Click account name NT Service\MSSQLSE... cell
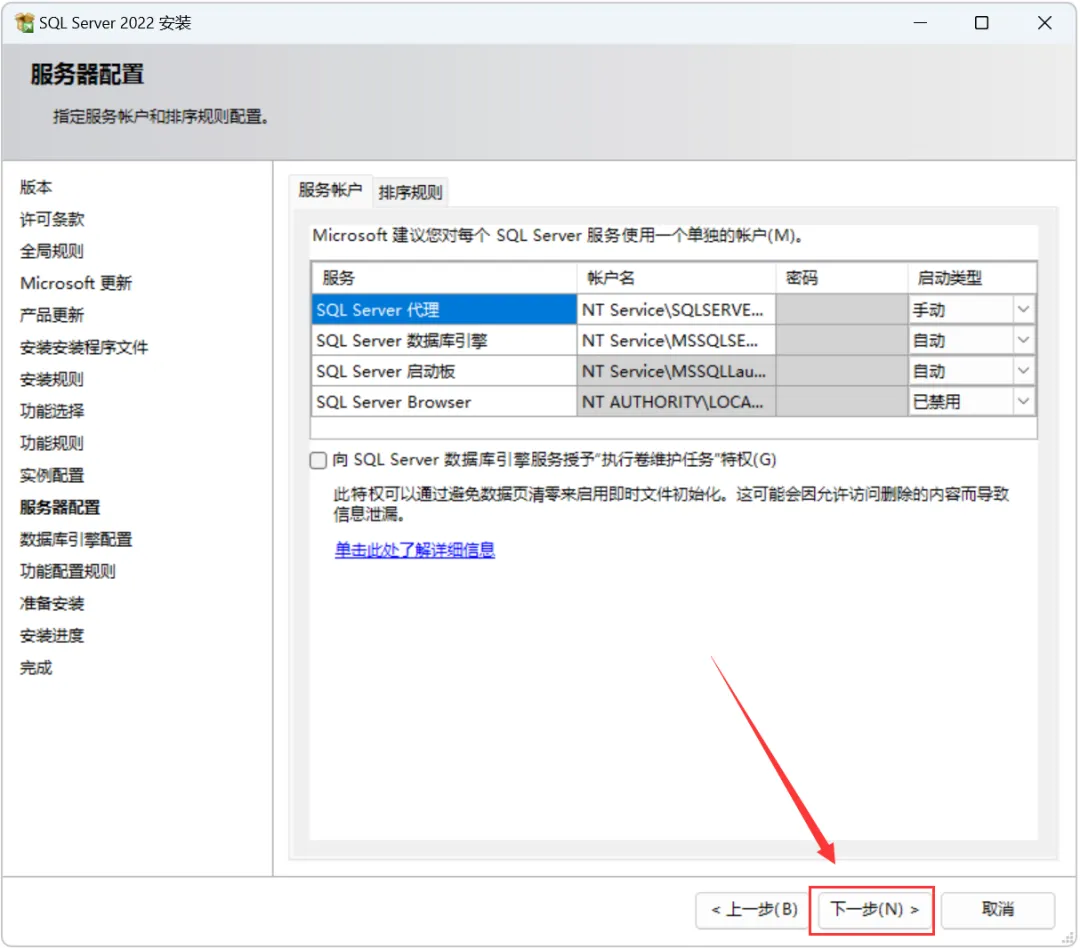 click(676, 340)
